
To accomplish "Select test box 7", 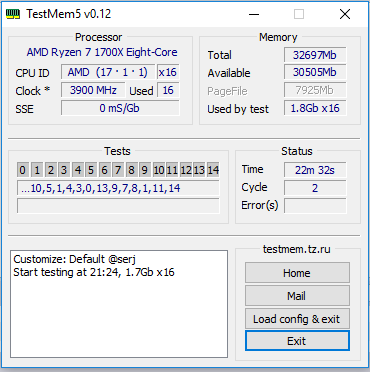I will 118,170.
